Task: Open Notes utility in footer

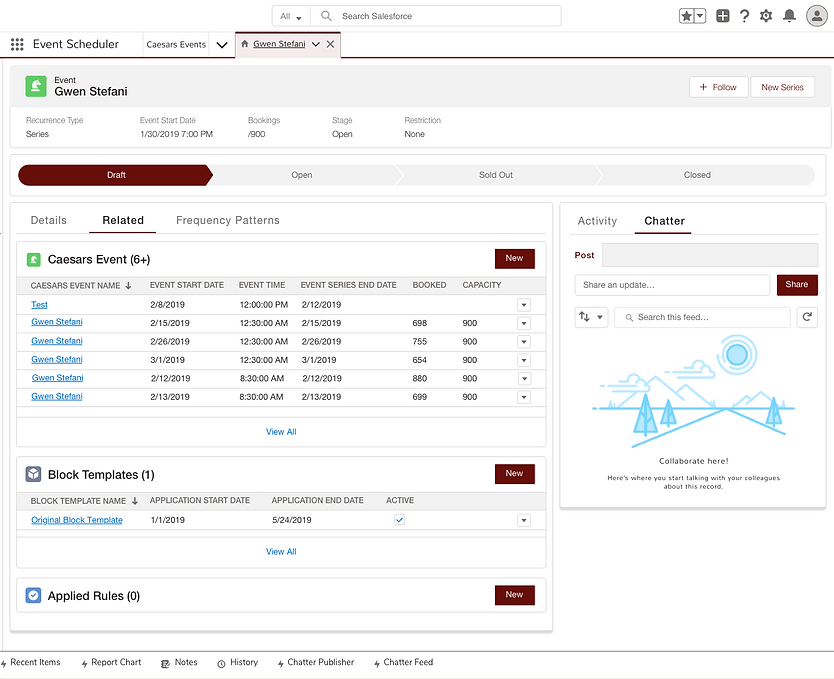Action: (x=179, y=663)
